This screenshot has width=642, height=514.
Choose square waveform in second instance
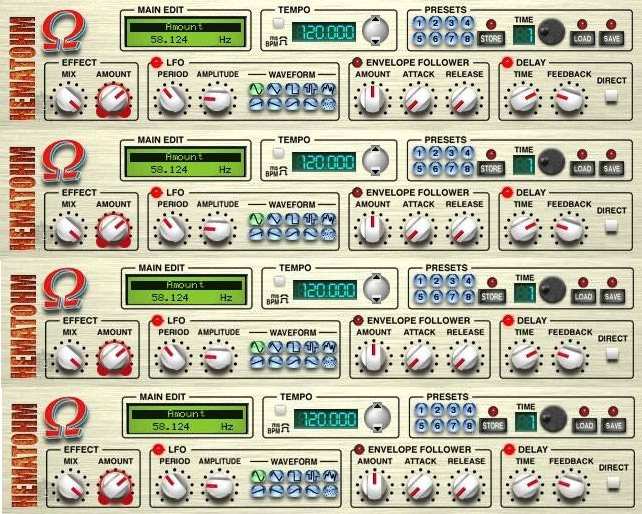coord(292,219)
